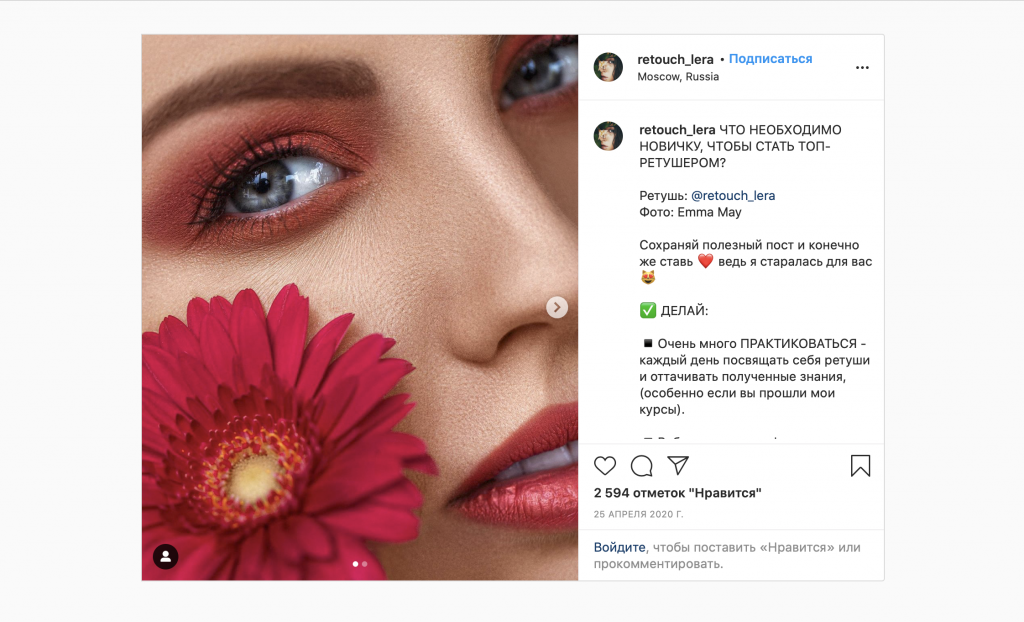Open the three-dot more options menu
The image size is (1024, 622).
point(862,68)
